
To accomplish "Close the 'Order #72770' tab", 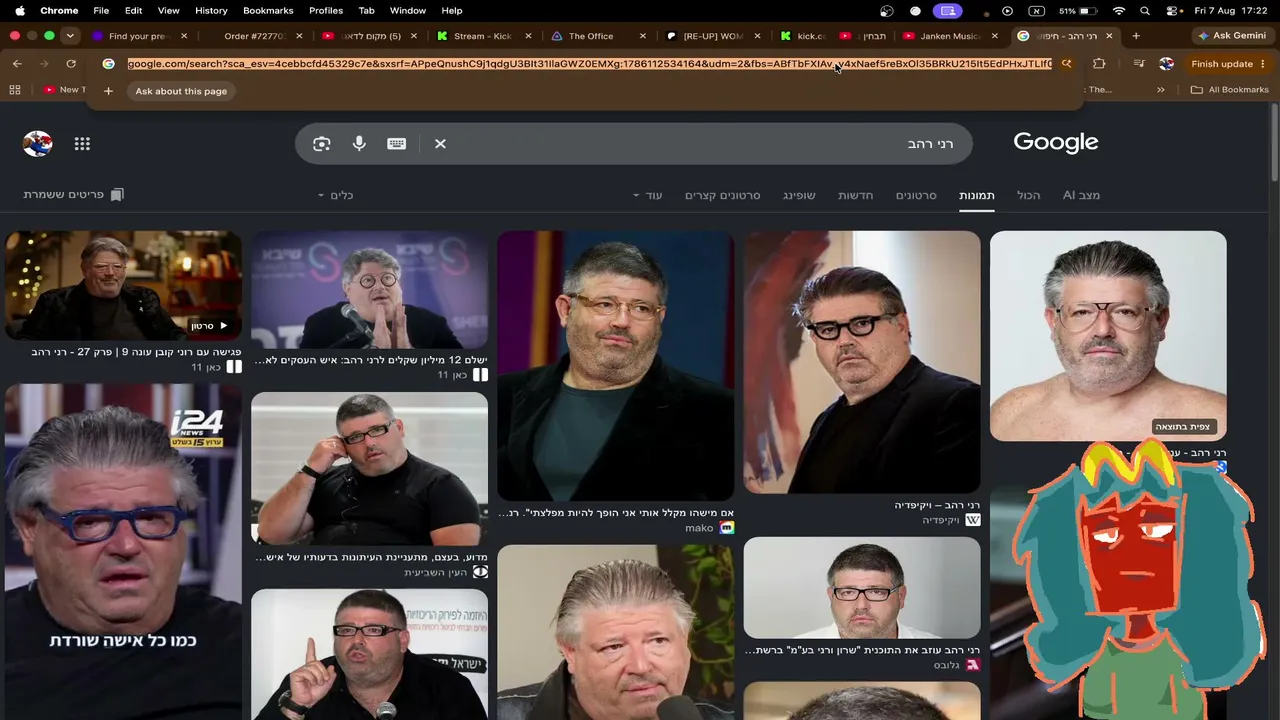I will click(x=299, y=36).
